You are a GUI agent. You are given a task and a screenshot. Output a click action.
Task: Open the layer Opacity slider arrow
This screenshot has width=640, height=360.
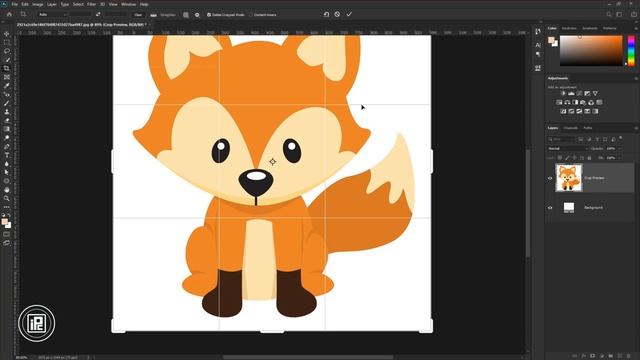click(619, 149)
